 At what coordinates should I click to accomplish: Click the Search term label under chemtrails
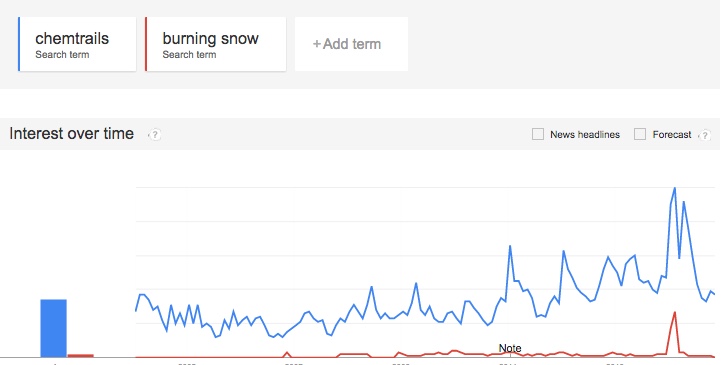click(62, 55)
